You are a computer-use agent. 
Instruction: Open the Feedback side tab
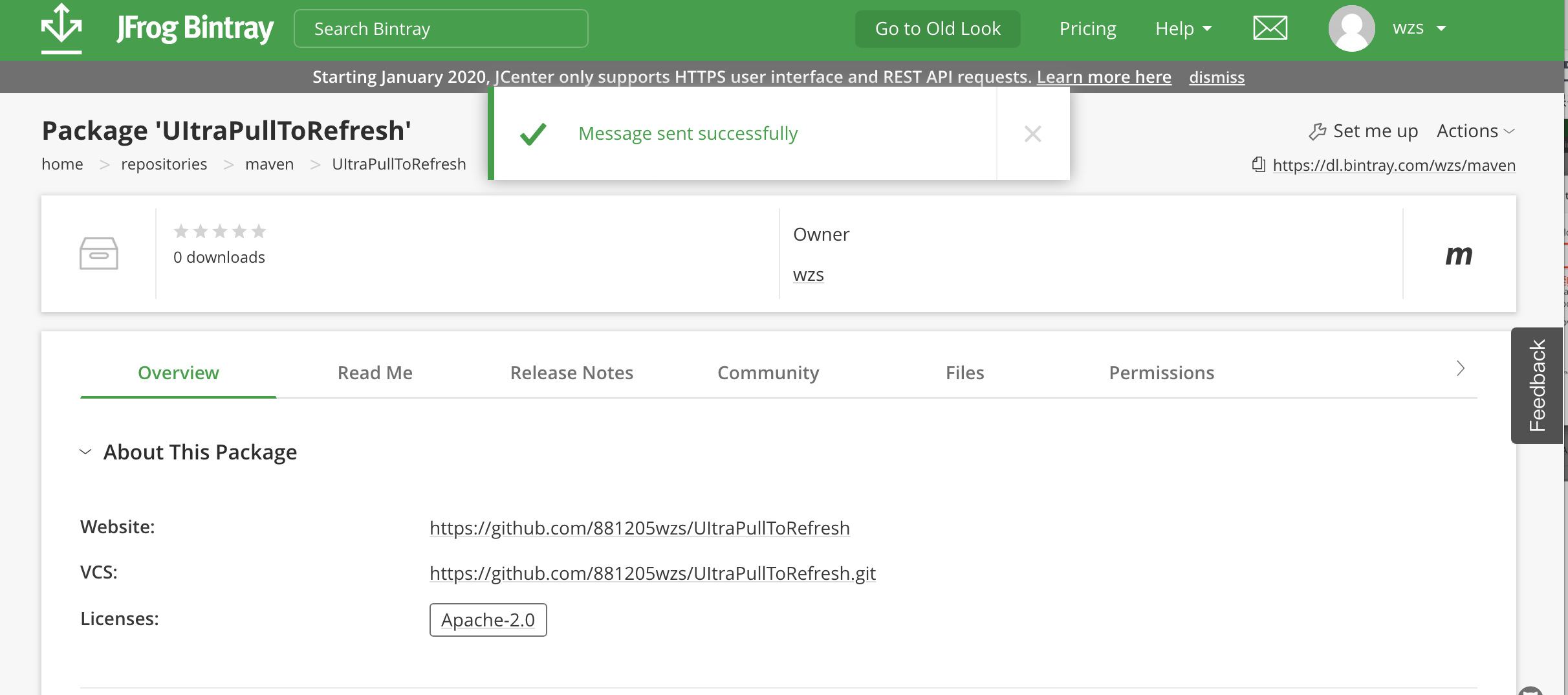1537,385
